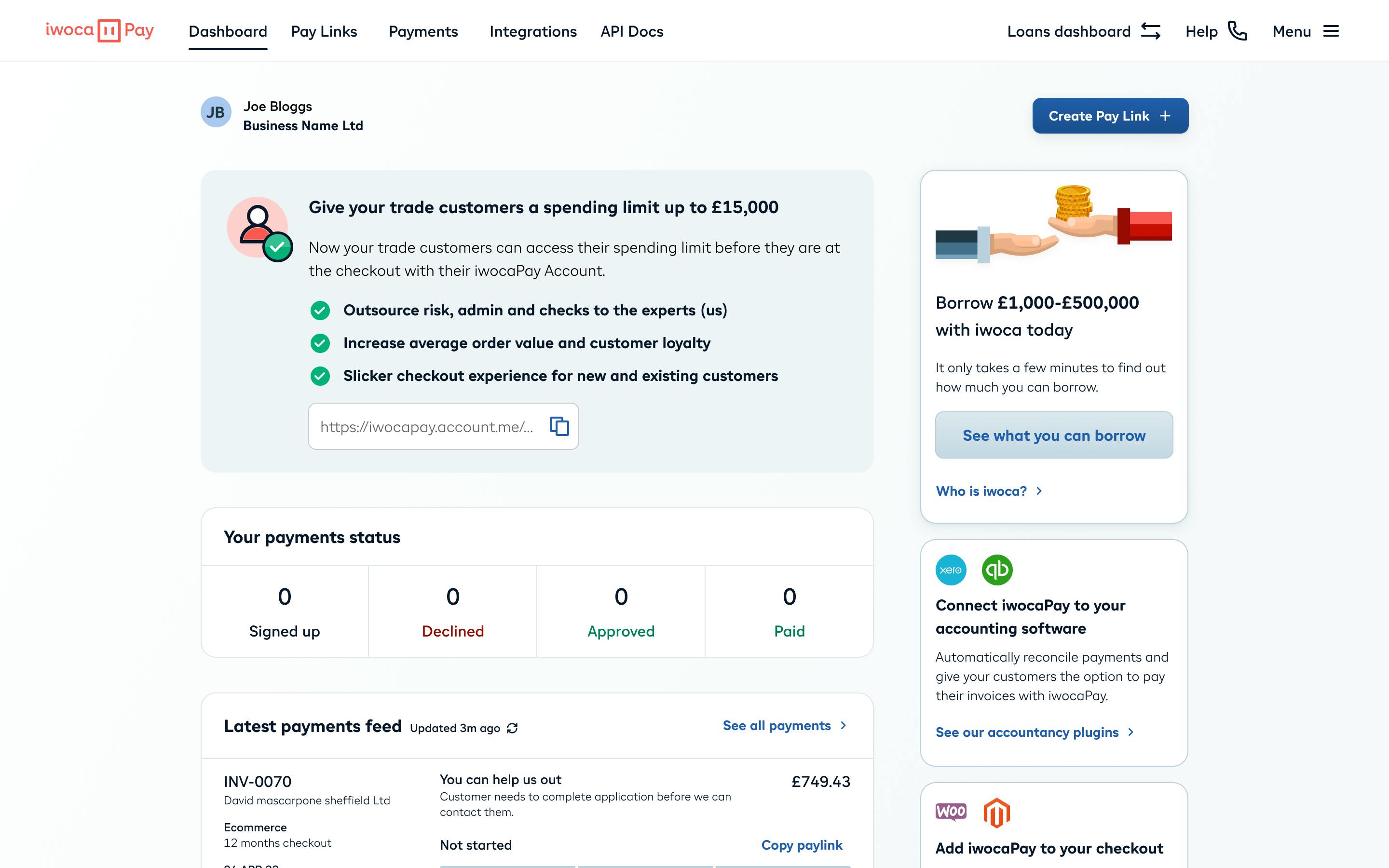Click the WooCommerce logo icon
The width and height of the screenshot is (1389, 868).
[951, 812]
